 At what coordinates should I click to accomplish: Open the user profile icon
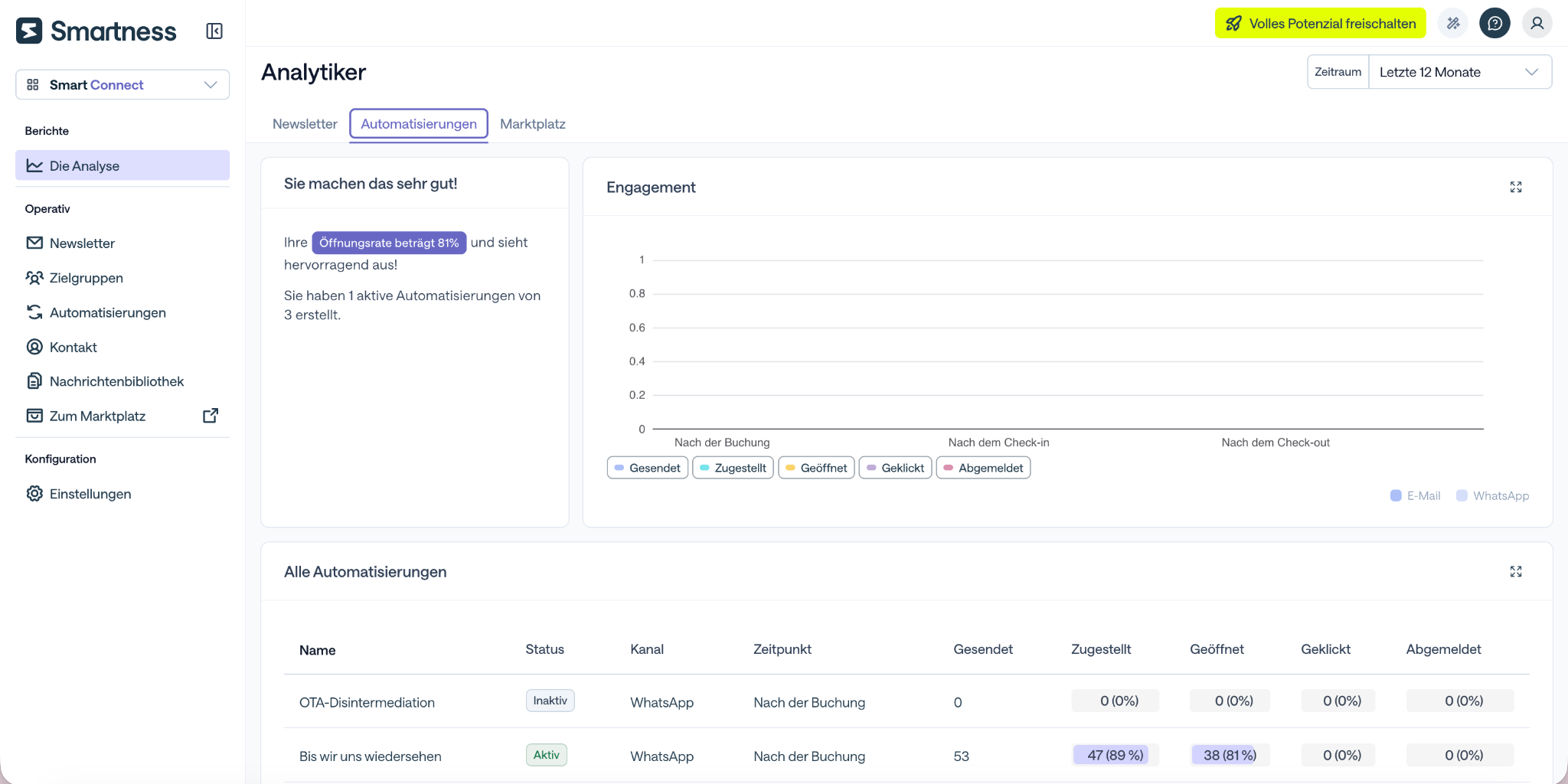coord(1537,24)
